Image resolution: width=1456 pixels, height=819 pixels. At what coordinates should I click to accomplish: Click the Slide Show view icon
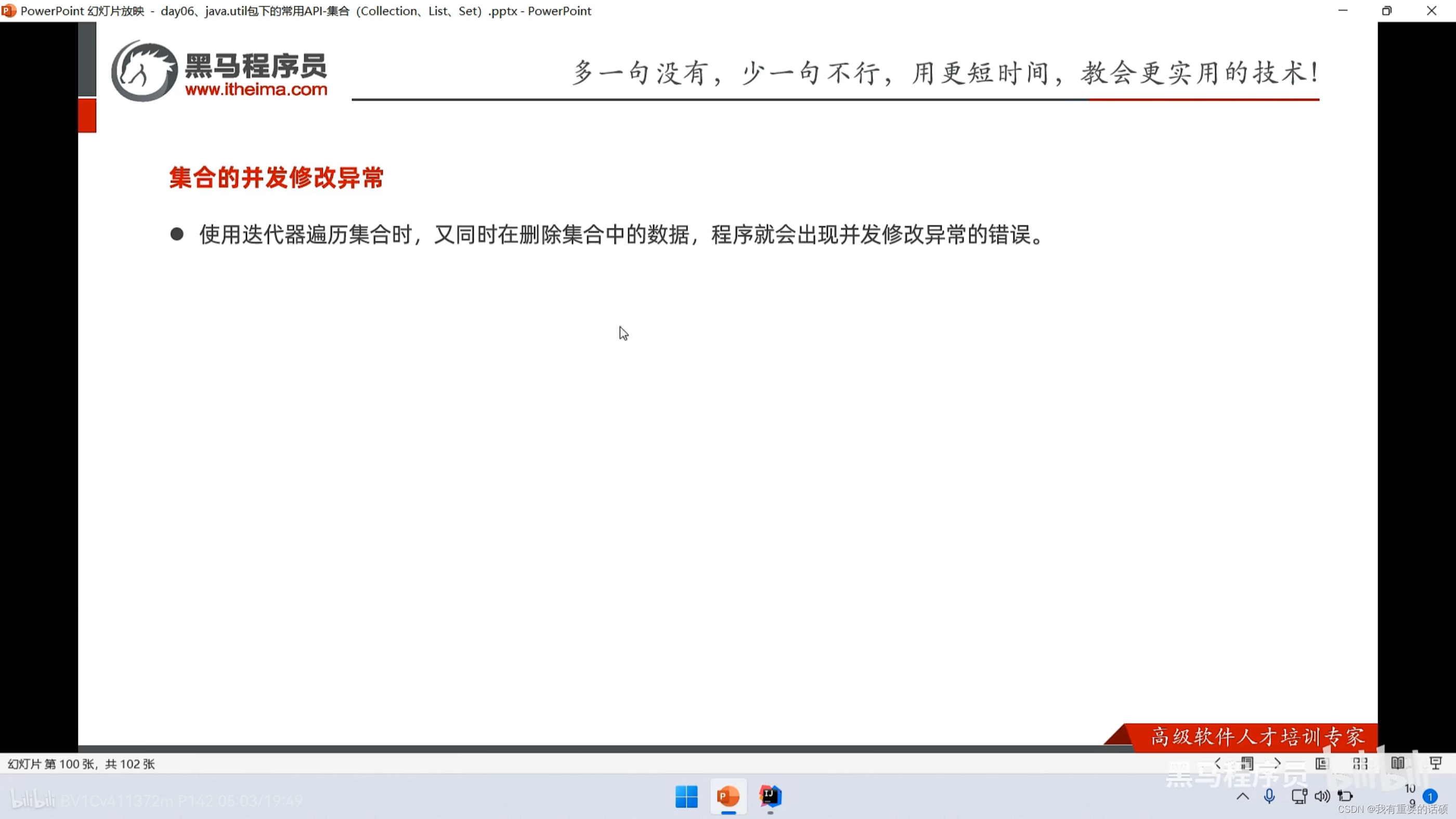coord(1436,763)
